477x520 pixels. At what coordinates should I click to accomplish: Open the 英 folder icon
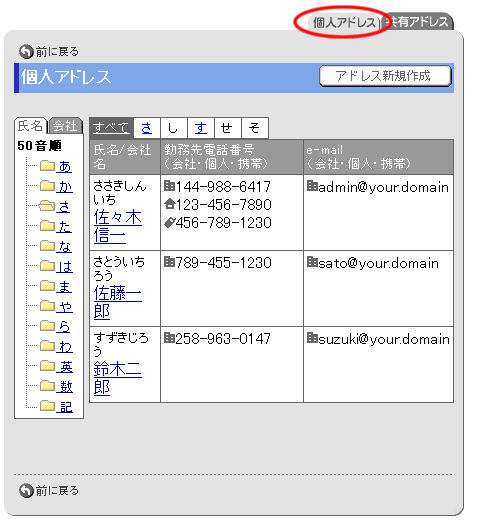pyautogui.click(x=47, y=366)
